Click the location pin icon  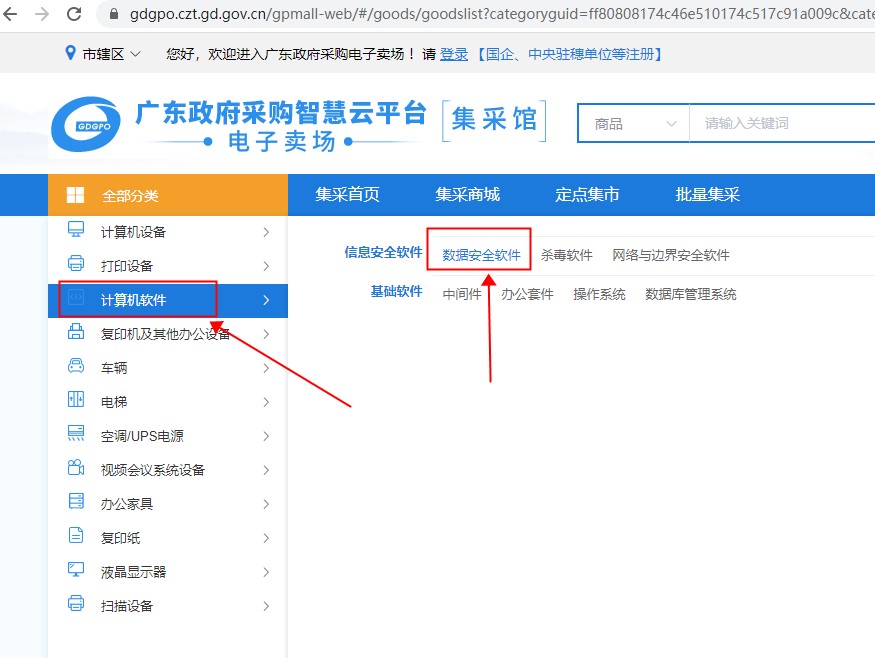pyautogui.click(x=70, y=53)
